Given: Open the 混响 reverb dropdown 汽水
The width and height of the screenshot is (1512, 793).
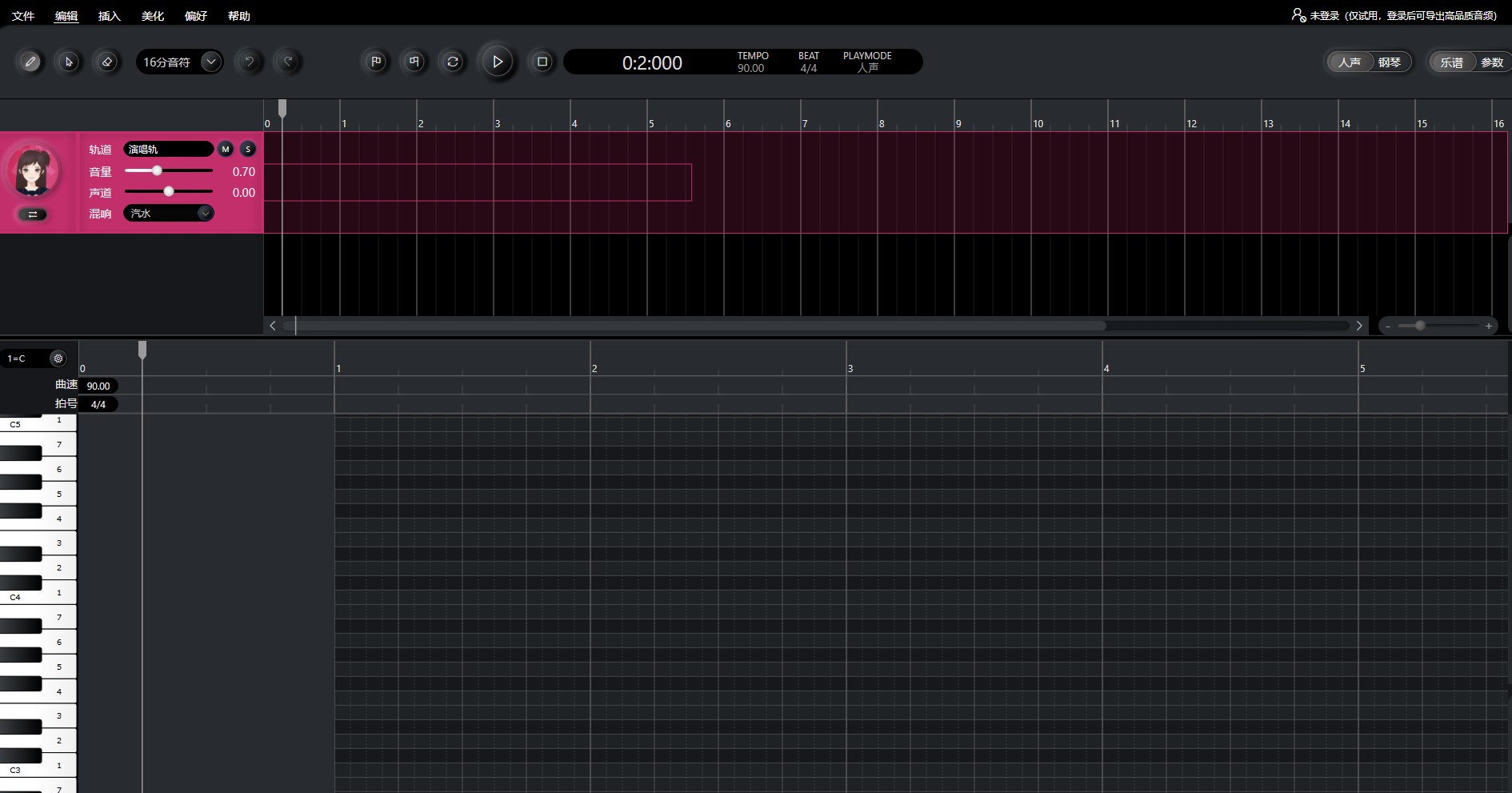Looking at the screenshot, I should (169, 213).
